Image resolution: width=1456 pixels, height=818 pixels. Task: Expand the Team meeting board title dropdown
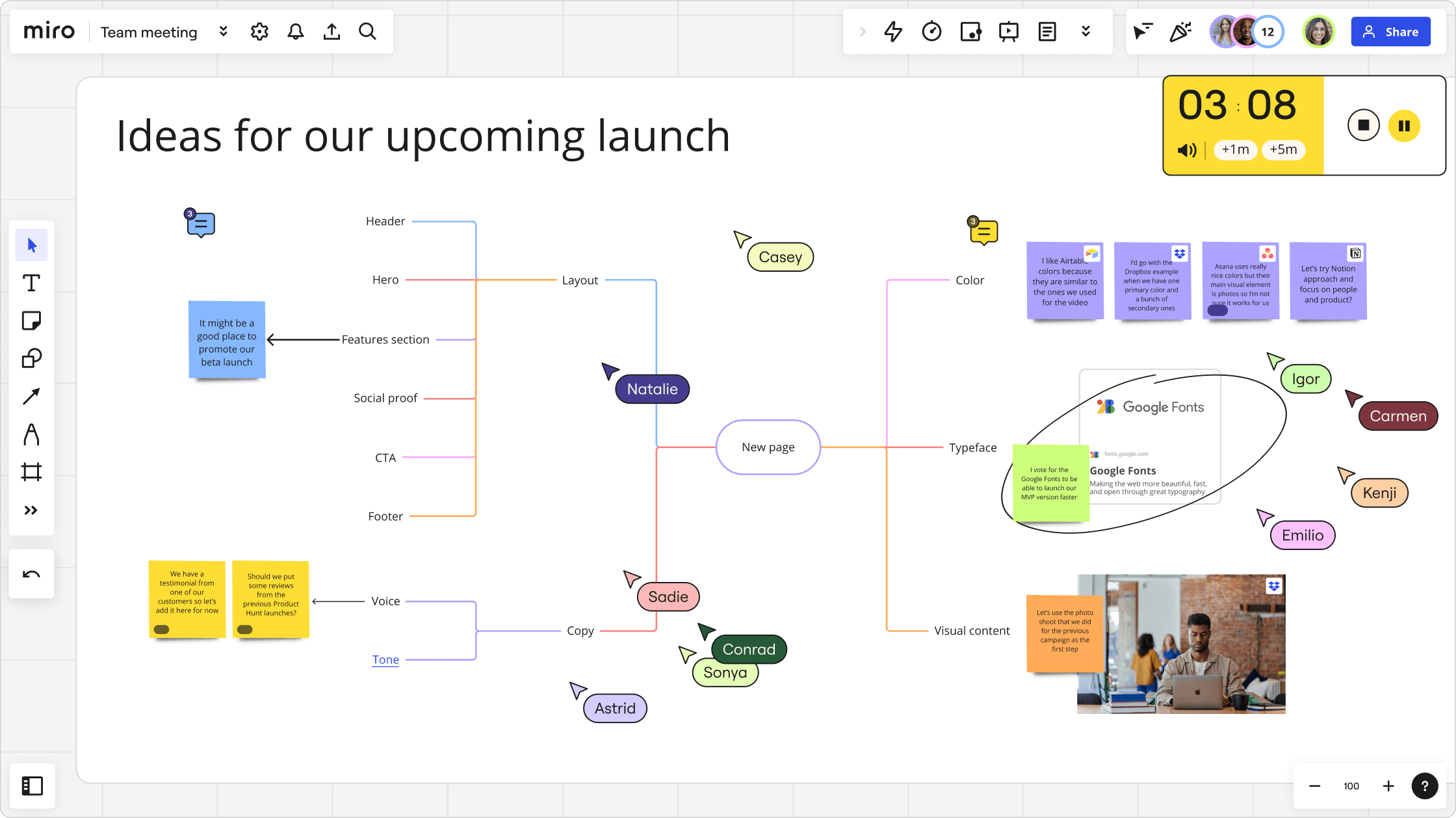[x=223, y=32]
